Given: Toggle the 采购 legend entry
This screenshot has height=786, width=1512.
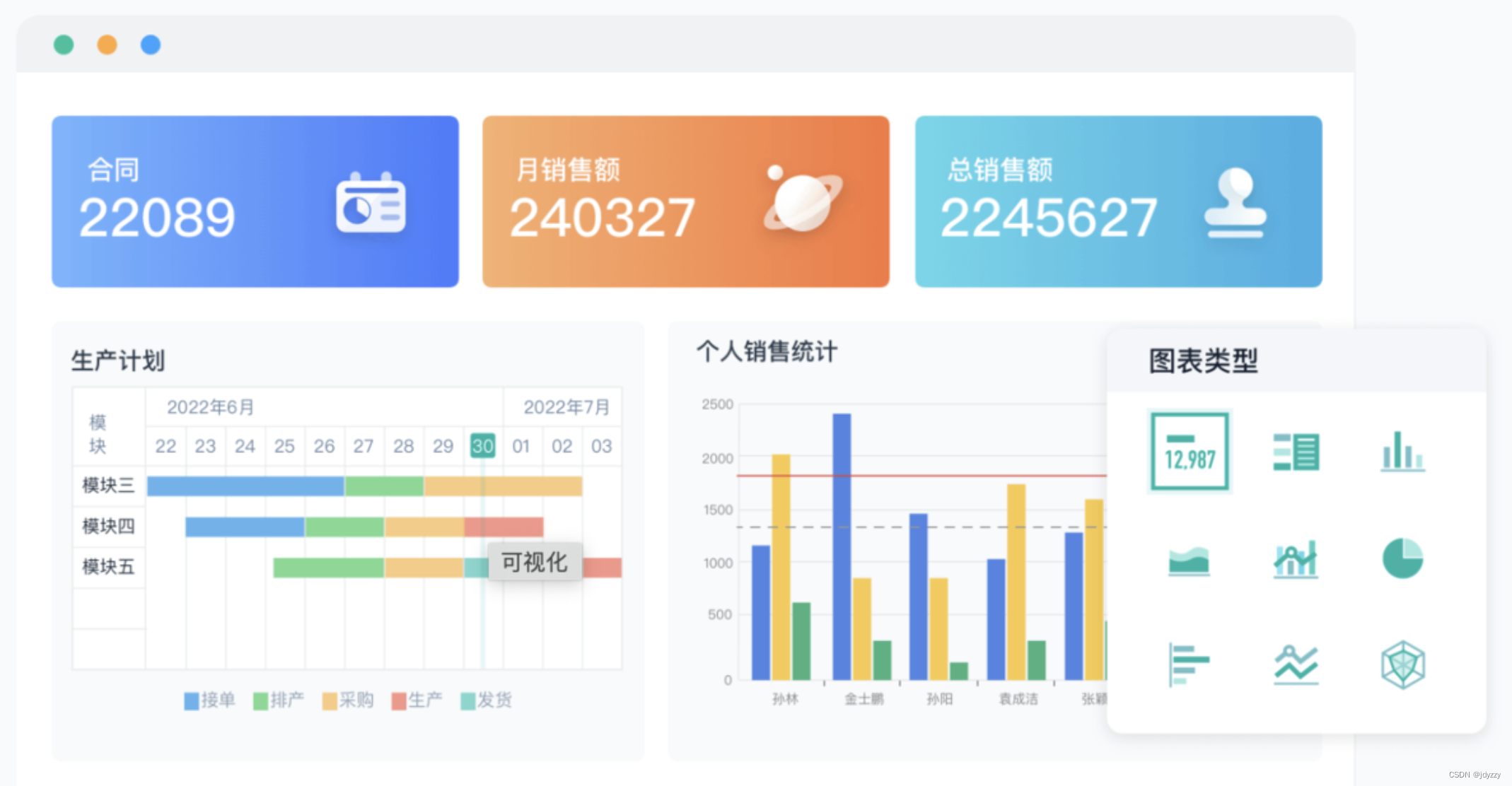Looking at the screenshot, I should [x=348, y=700].
